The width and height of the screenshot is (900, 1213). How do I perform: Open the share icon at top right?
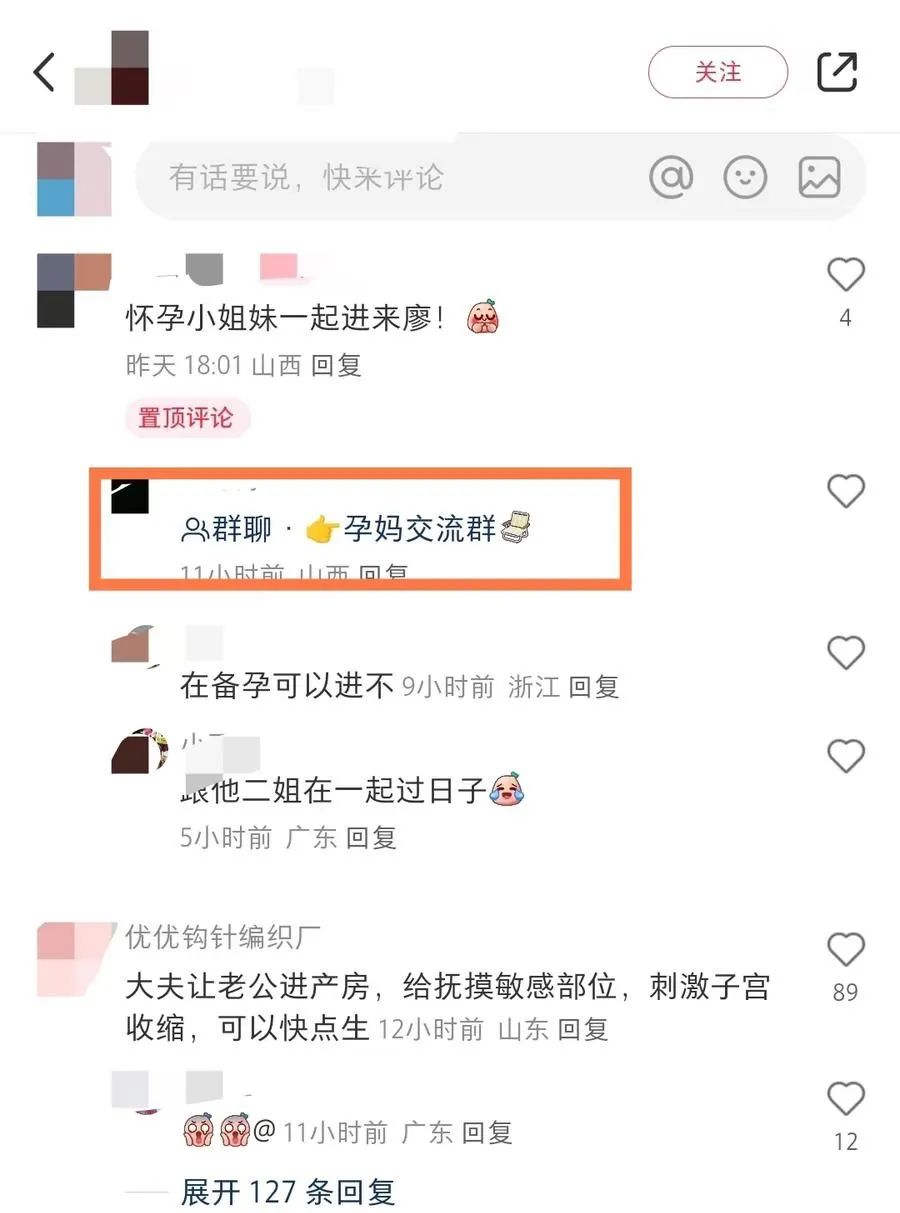[837, 72]
